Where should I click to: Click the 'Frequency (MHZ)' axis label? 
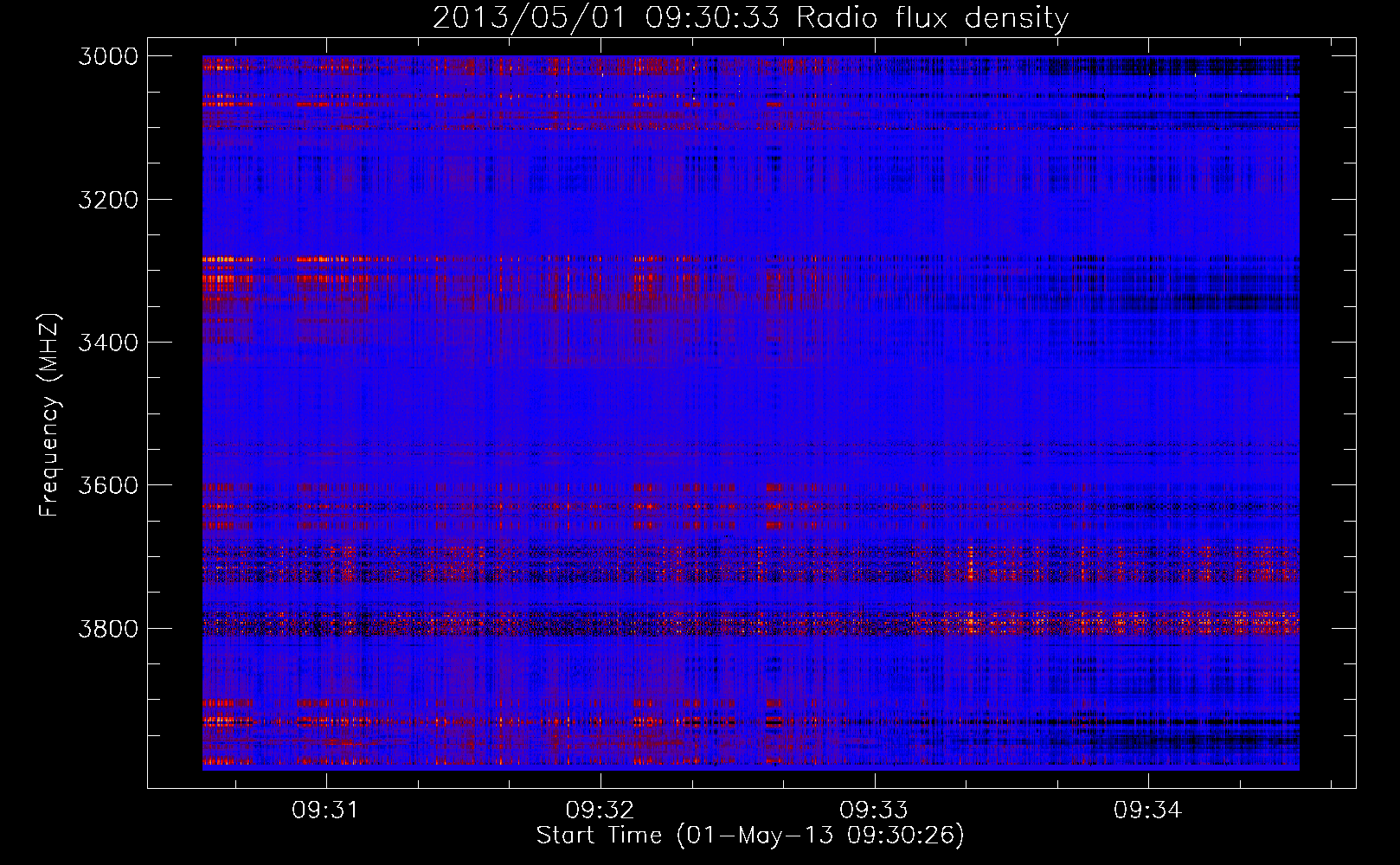(x=50, y=415)
